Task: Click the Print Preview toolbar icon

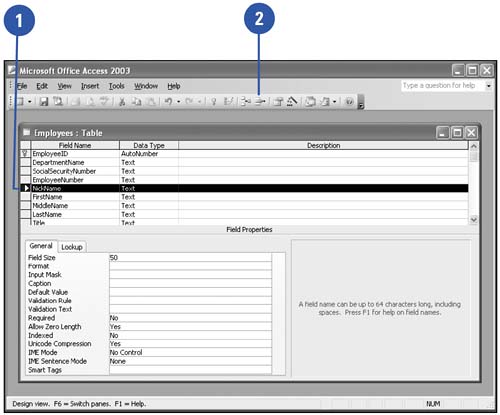Action: [90, 101]
